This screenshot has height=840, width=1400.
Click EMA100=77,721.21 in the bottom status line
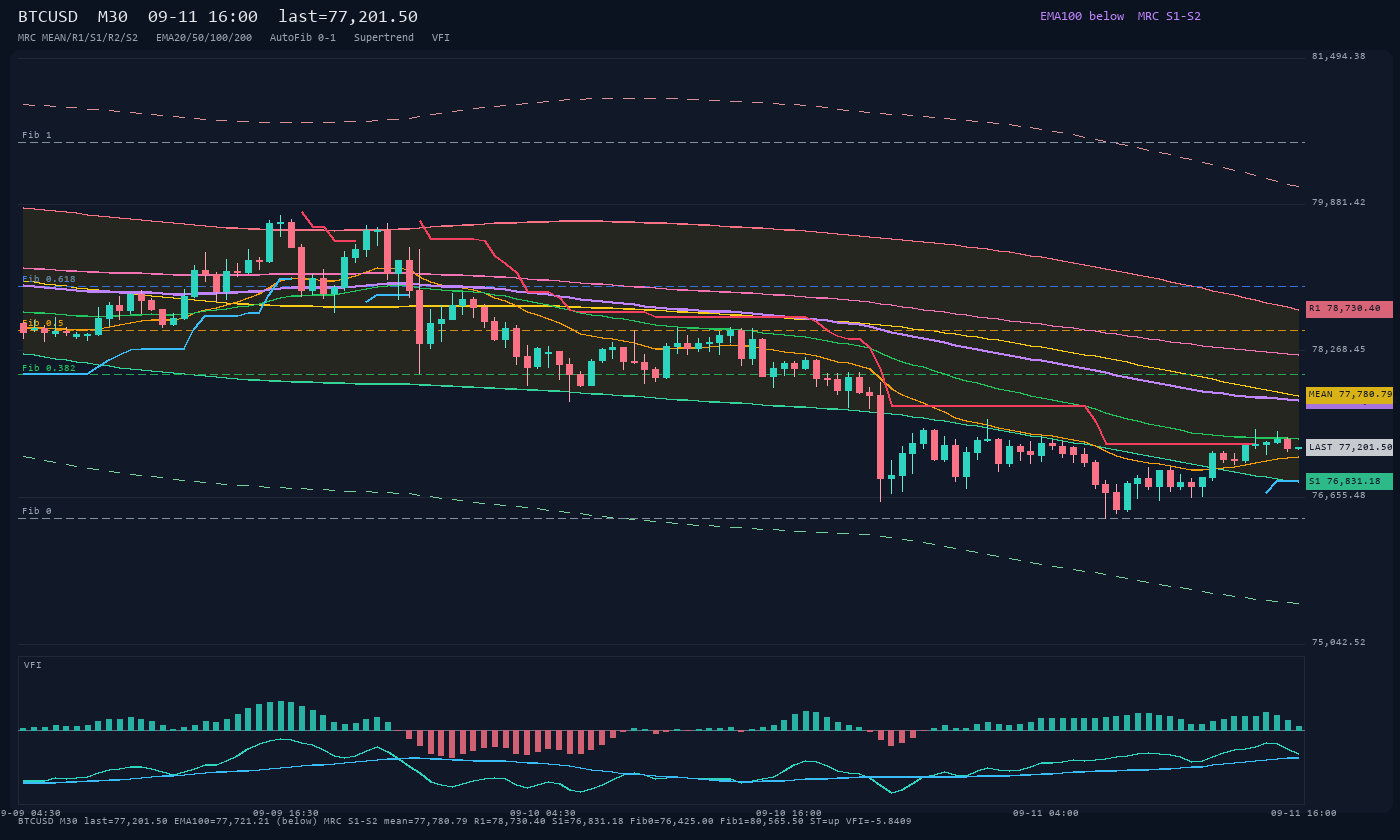pos(222,821)
